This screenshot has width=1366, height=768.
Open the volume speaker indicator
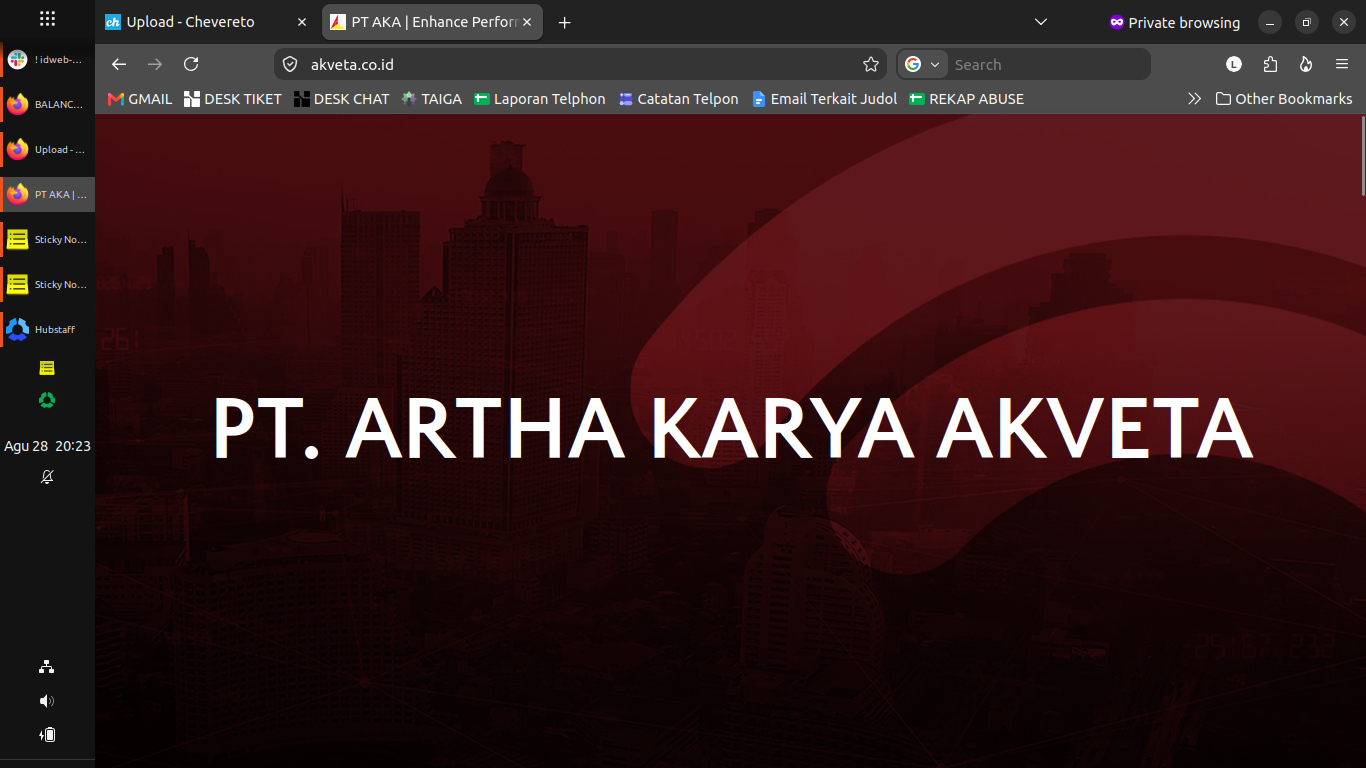tap(47, 701)
